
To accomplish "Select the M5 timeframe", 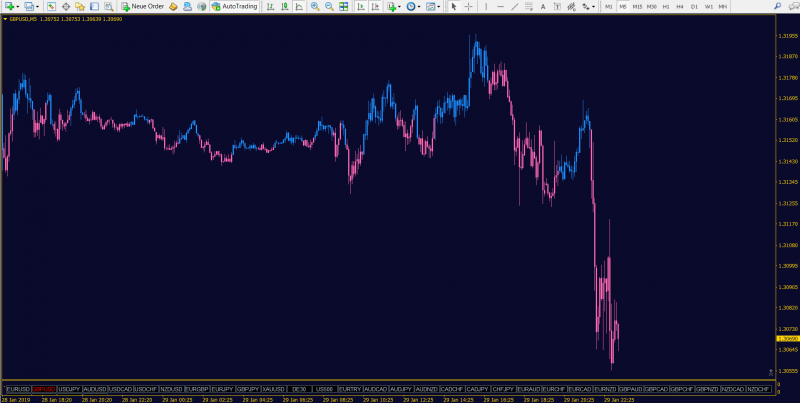I will coord(622,7).
